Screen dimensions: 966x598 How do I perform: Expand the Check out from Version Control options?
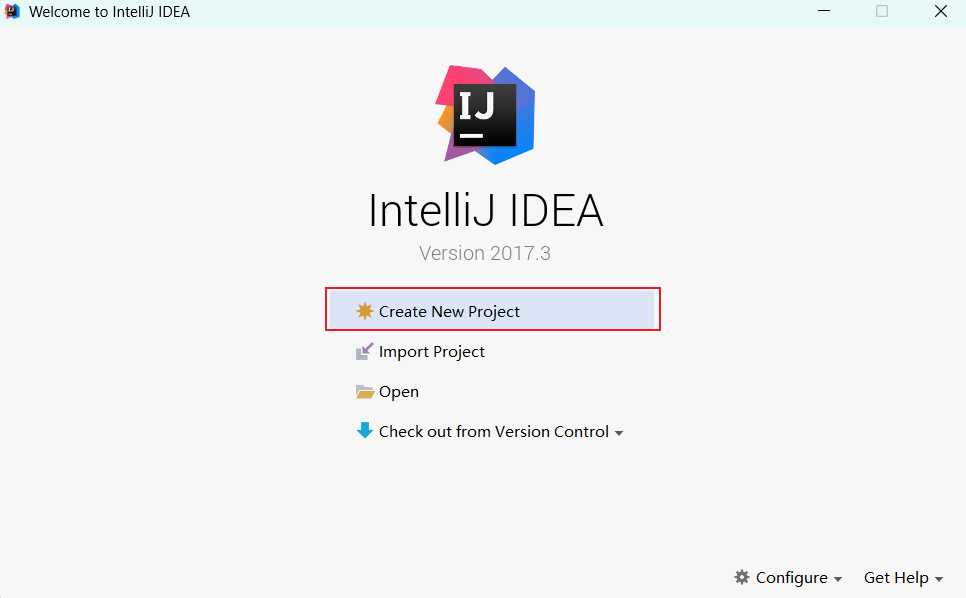click(619, 432)
